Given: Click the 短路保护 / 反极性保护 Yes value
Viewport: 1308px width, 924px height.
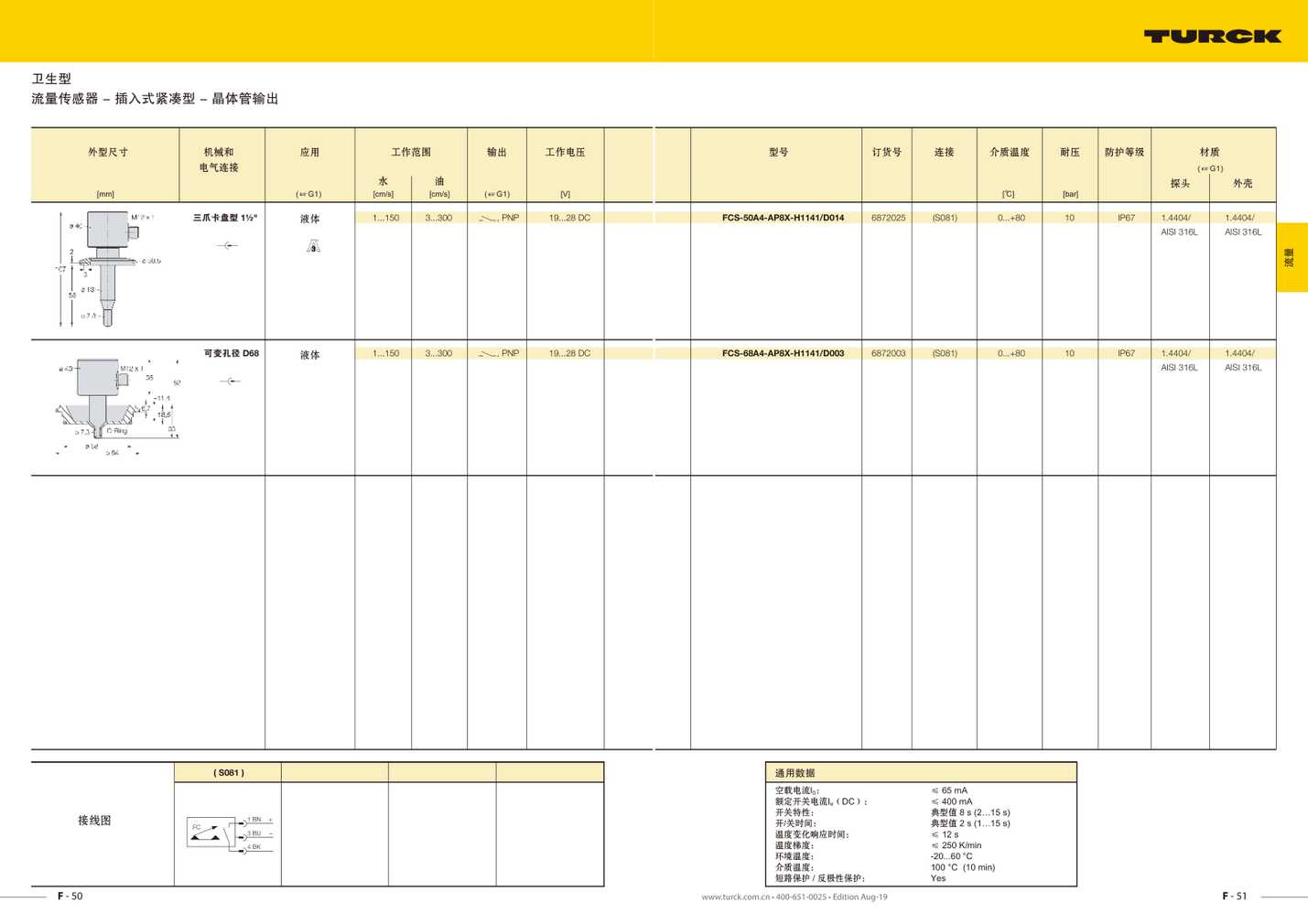Looking at the screenshot, I should (x=938, y=878).
